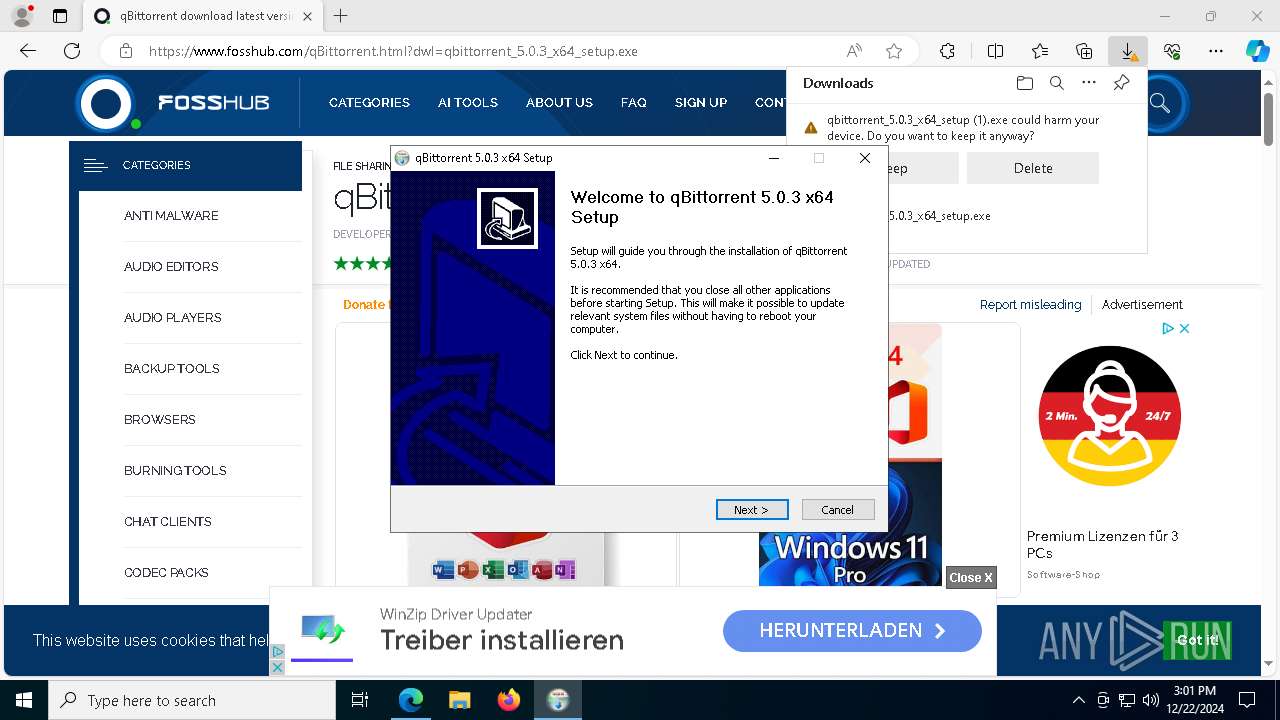
Task: Open Task View on the taskbar
Action: 360,701
